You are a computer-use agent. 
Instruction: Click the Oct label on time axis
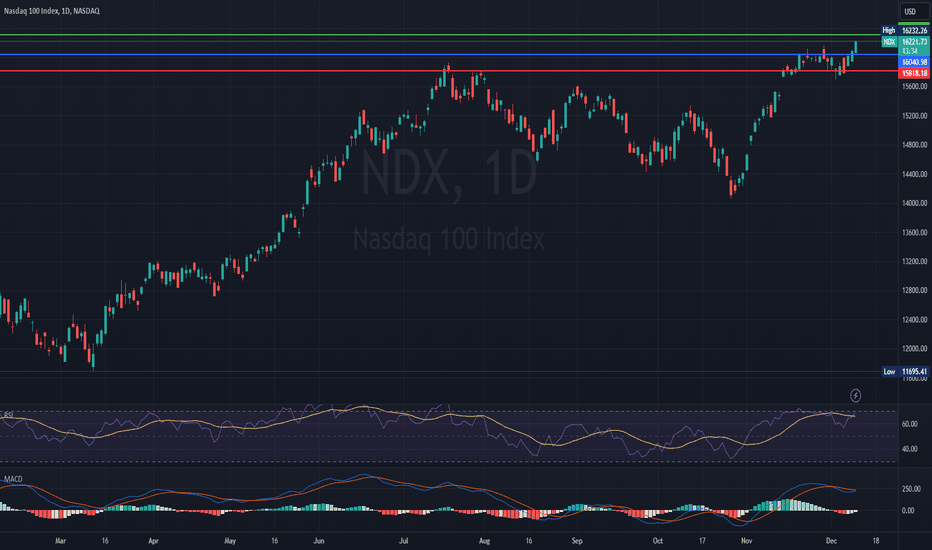[657, 541]
